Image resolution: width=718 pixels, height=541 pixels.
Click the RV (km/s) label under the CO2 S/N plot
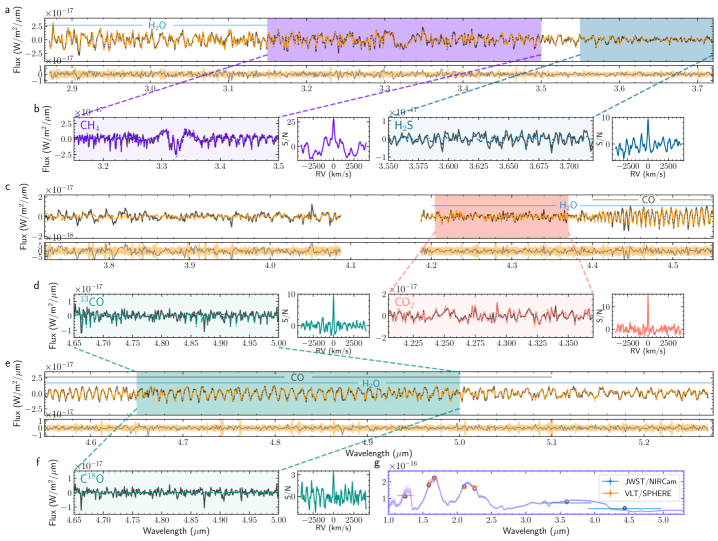pos(647,351)
